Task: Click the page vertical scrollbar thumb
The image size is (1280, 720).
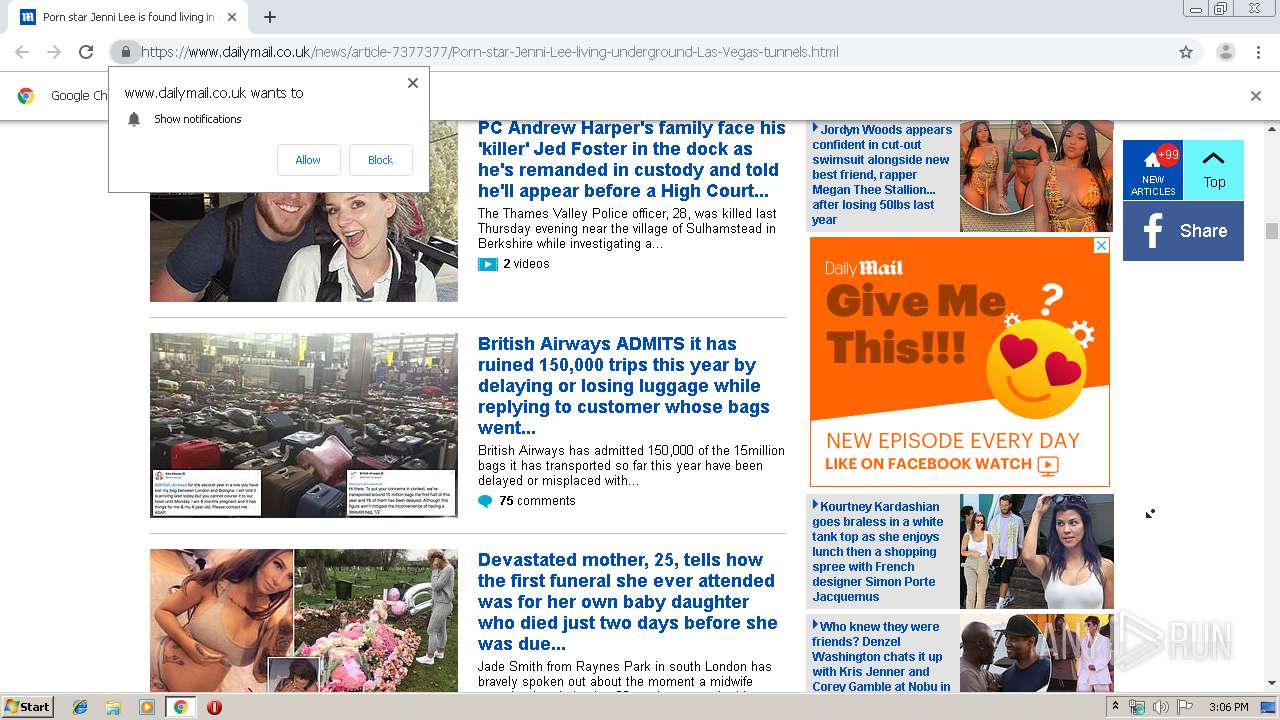Action: point(1272,231)
